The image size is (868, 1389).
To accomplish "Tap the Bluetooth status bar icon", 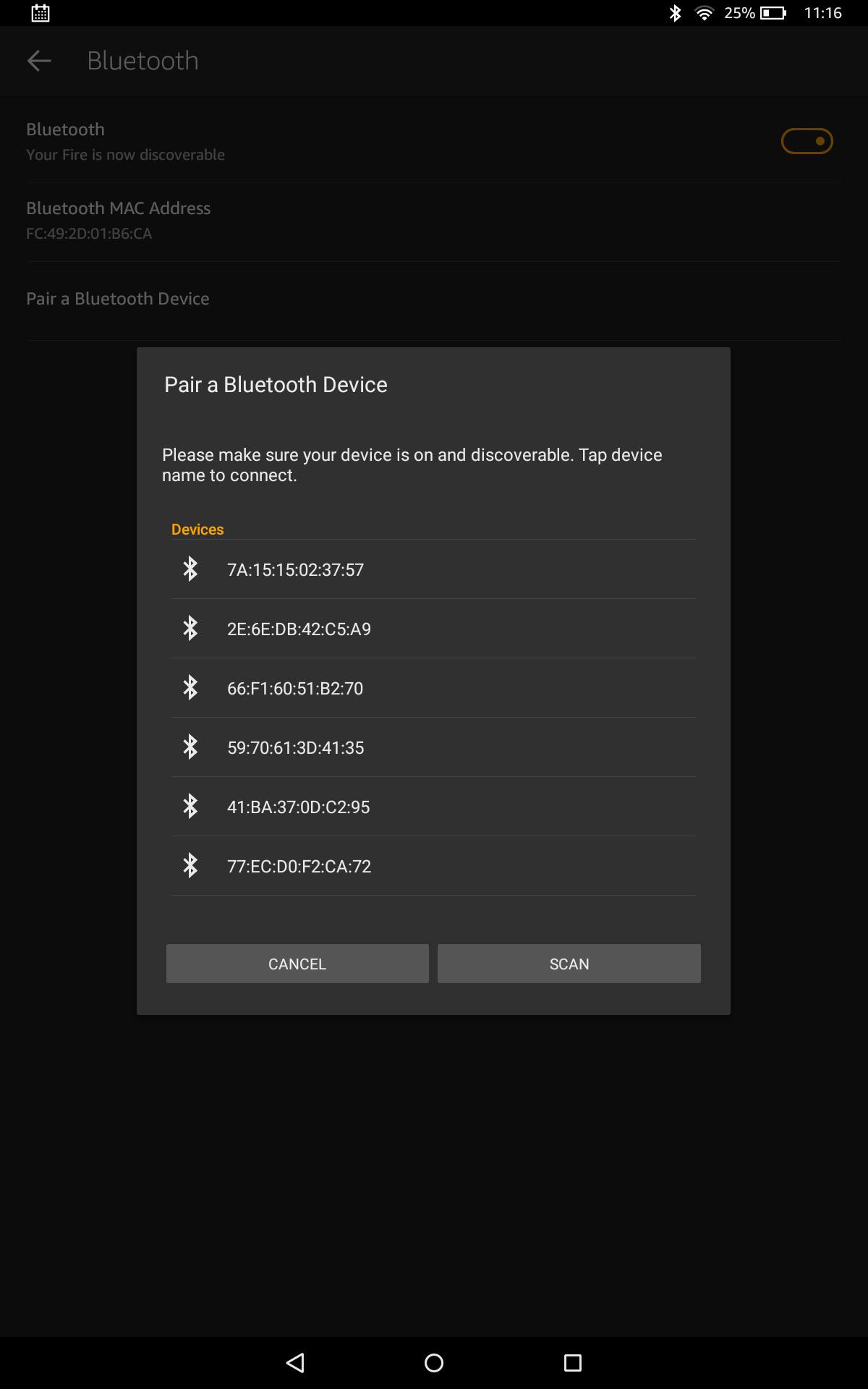I will coord(675,13).
